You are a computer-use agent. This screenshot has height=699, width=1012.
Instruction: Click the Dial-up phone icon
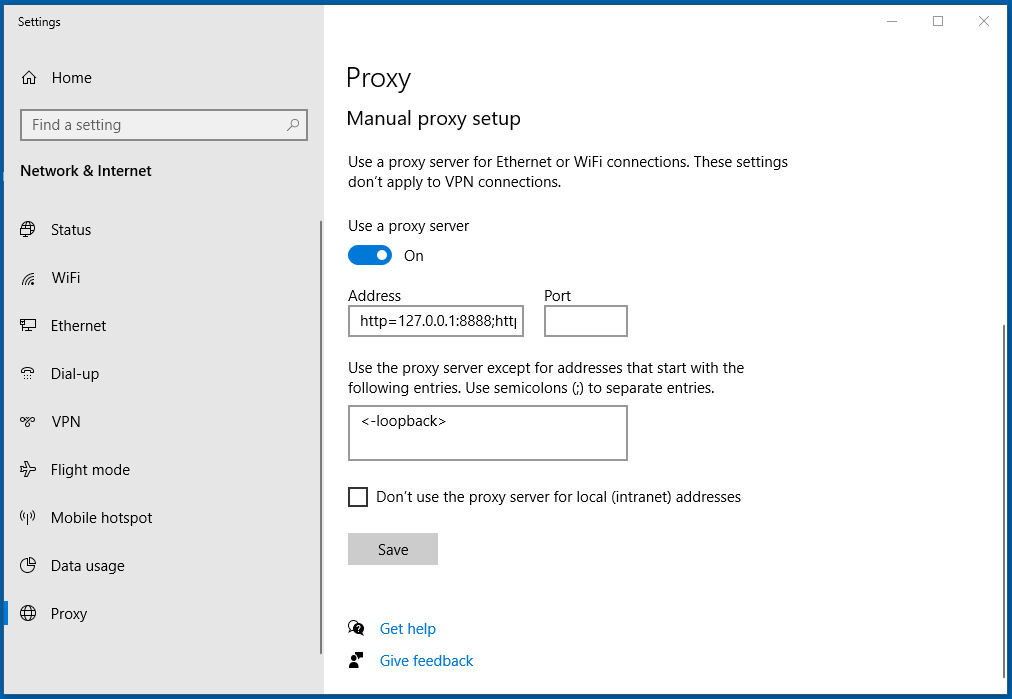(28, 374)
